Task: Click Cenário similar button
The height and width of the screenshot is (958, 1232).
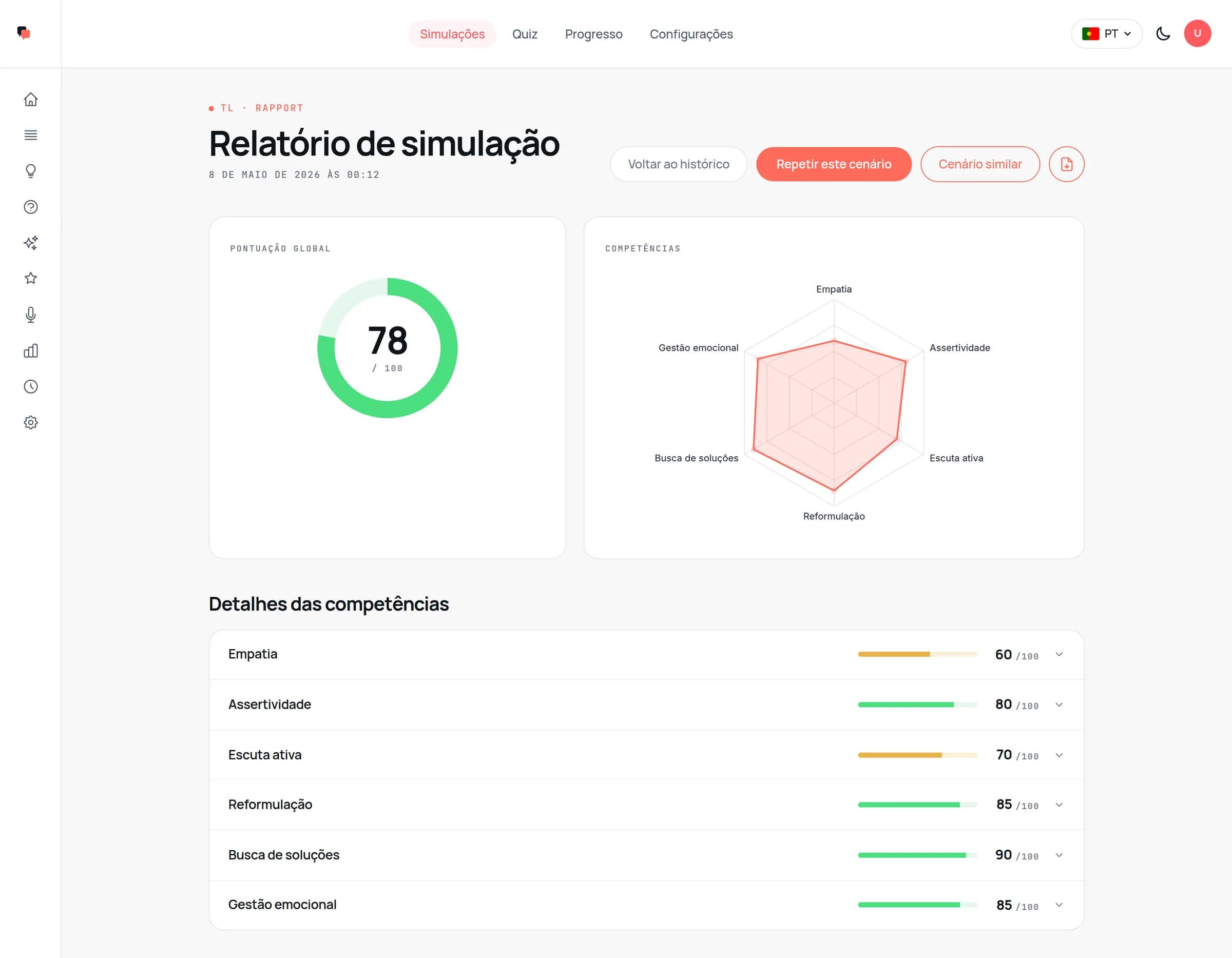Action: coord(980,164)
